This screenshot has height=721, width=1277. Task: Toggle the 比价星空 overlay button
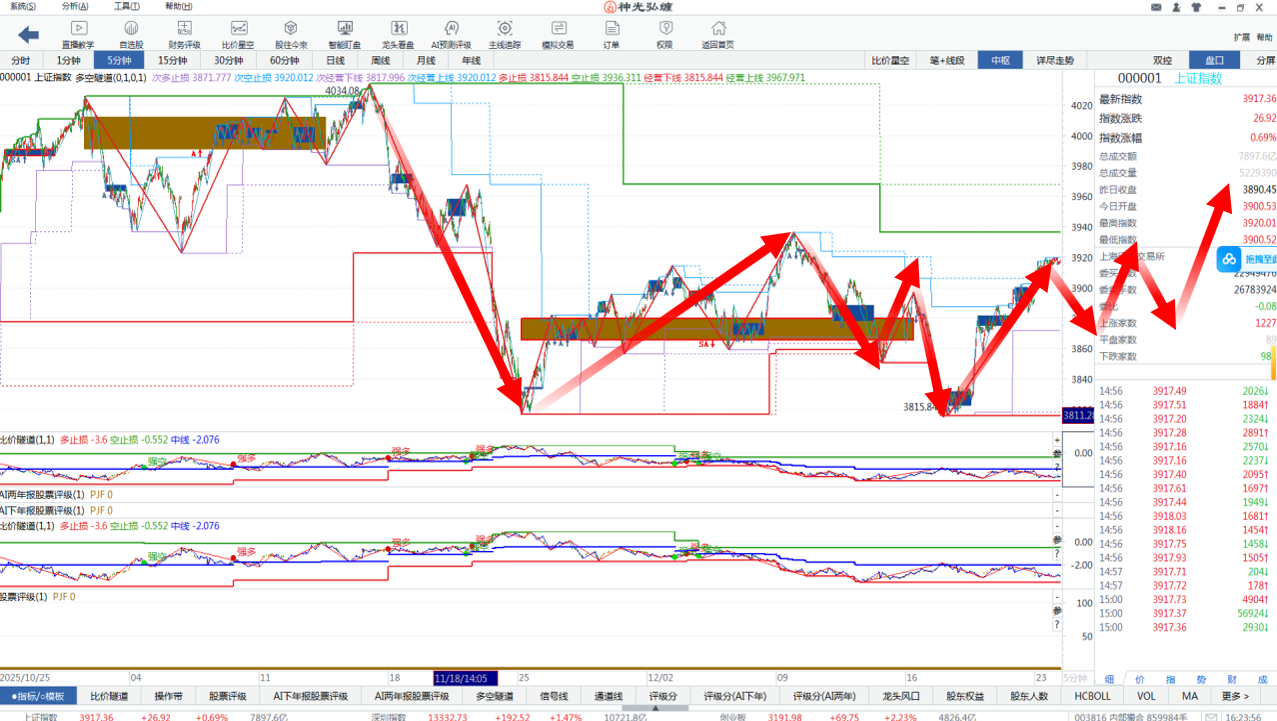pyautogui.click(x=890, y=60)
